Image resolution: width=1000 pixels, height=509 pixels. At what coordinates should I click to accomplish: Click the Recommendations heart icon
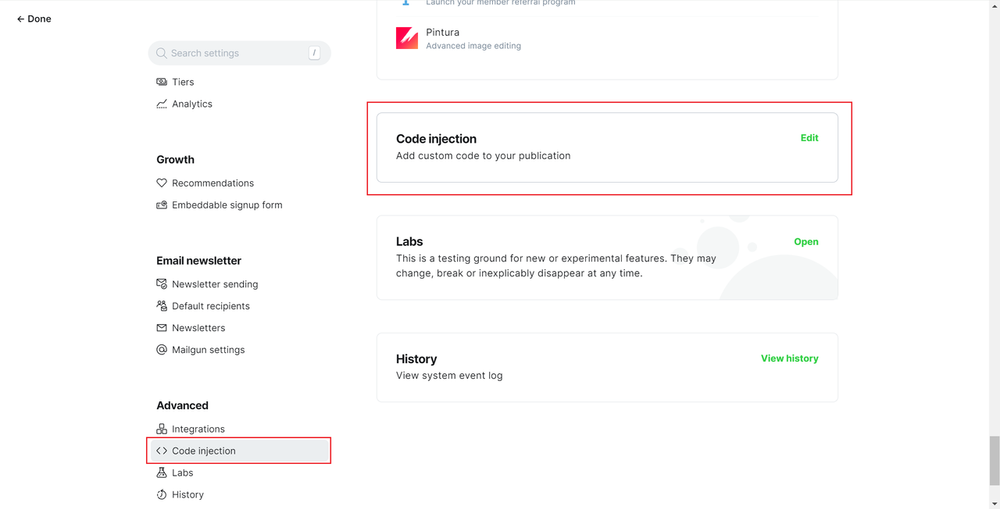pos(162,183)
